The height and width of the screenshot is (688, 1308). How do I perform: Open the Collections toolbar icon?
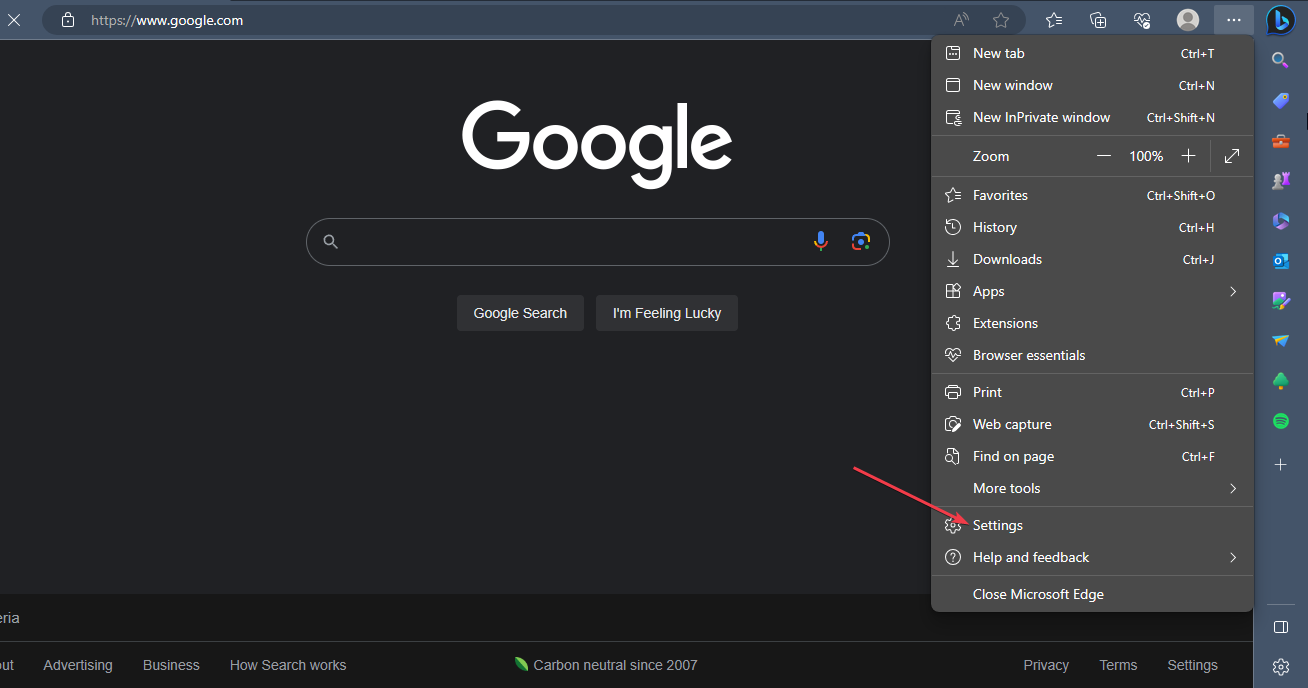coord(1098,20)
